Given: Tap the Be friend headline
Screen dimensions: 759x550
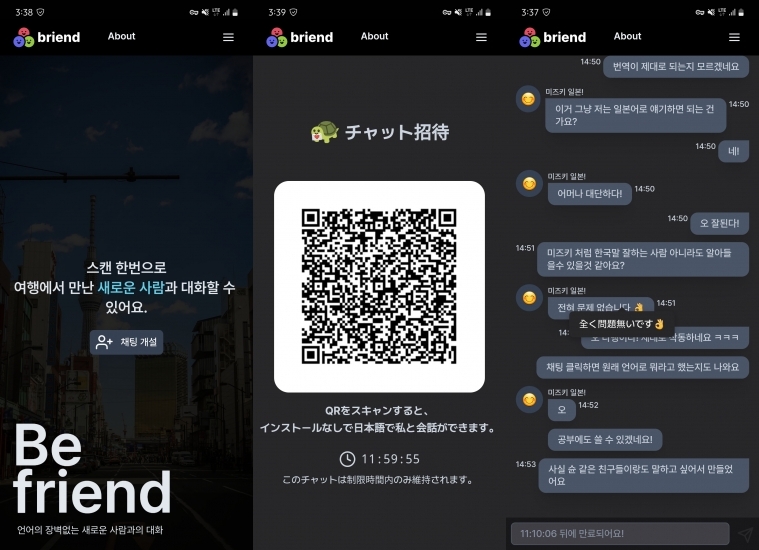Looking at the screenshot, I should [x=92, y=468].
